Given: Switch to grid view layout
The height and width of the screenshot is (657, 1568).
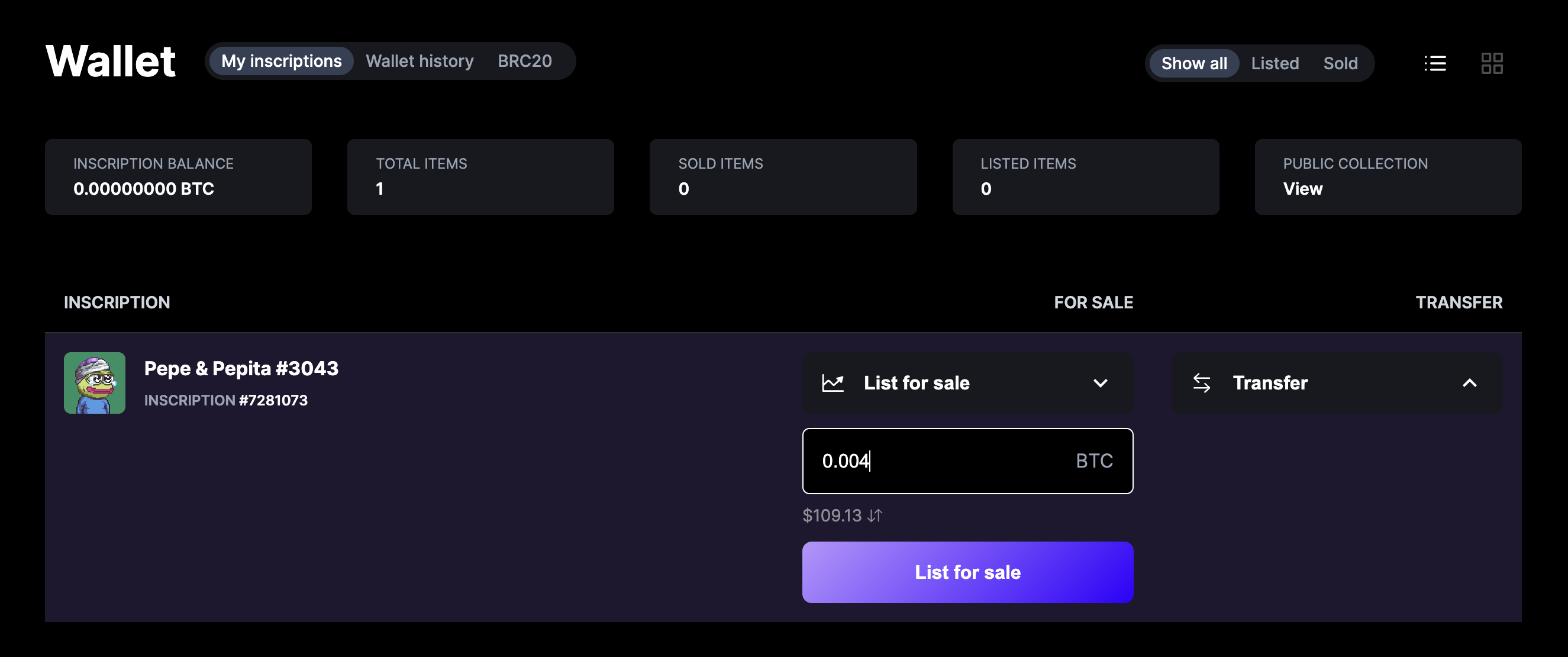Looking at the screenshot, I should [x=1491, y=63].
